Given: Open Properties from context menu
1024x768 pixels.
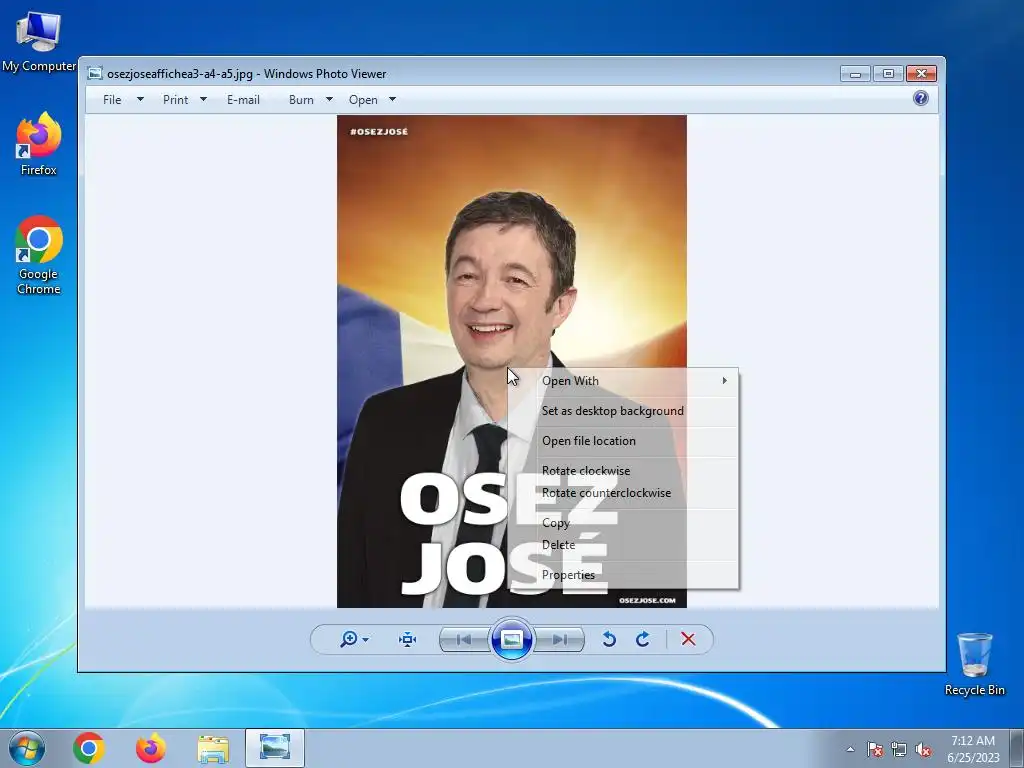Looking at the screenshot, I should (x=623, y=575).
